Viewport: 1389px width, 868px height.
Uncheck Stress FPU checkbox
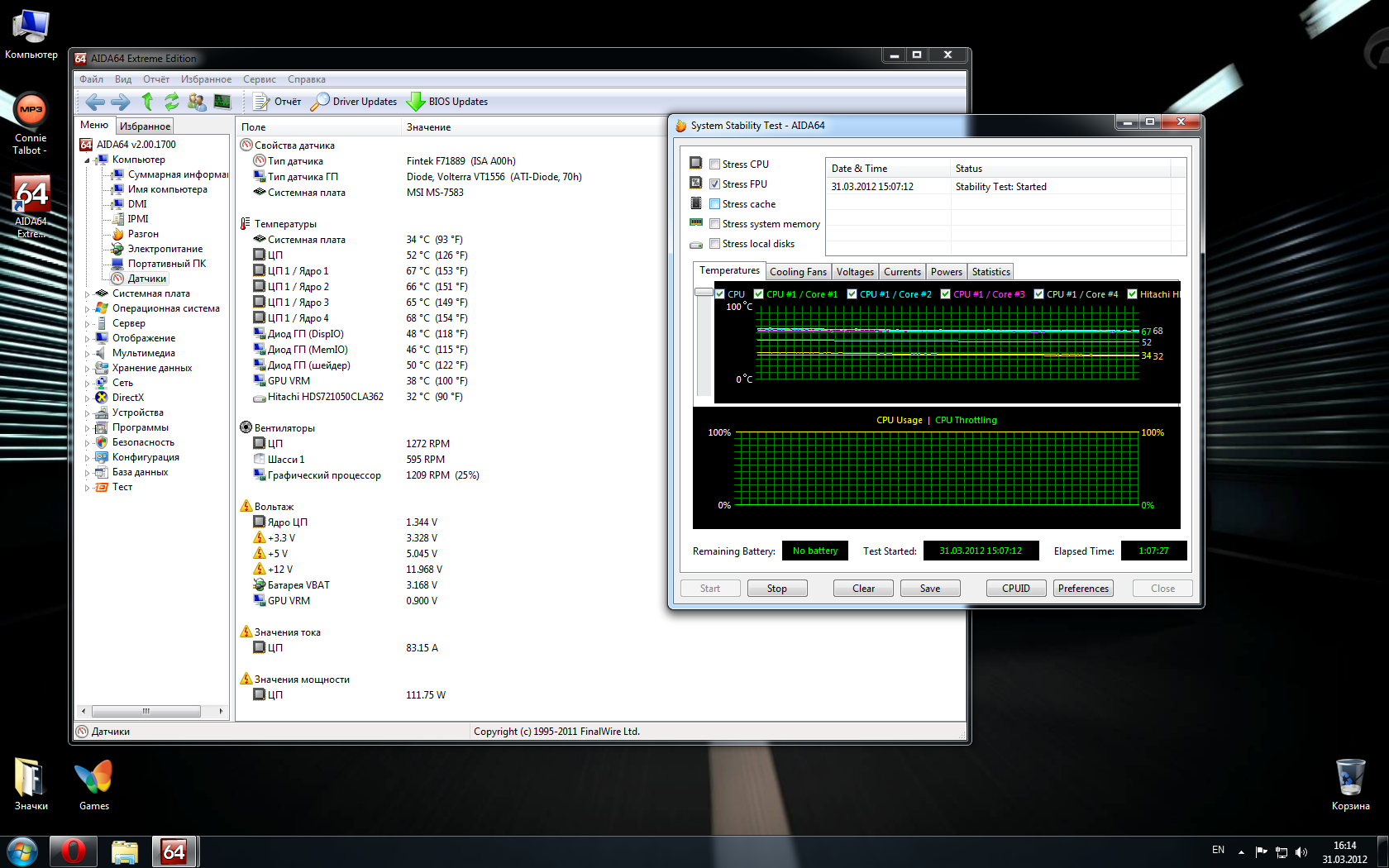[714, 184]
